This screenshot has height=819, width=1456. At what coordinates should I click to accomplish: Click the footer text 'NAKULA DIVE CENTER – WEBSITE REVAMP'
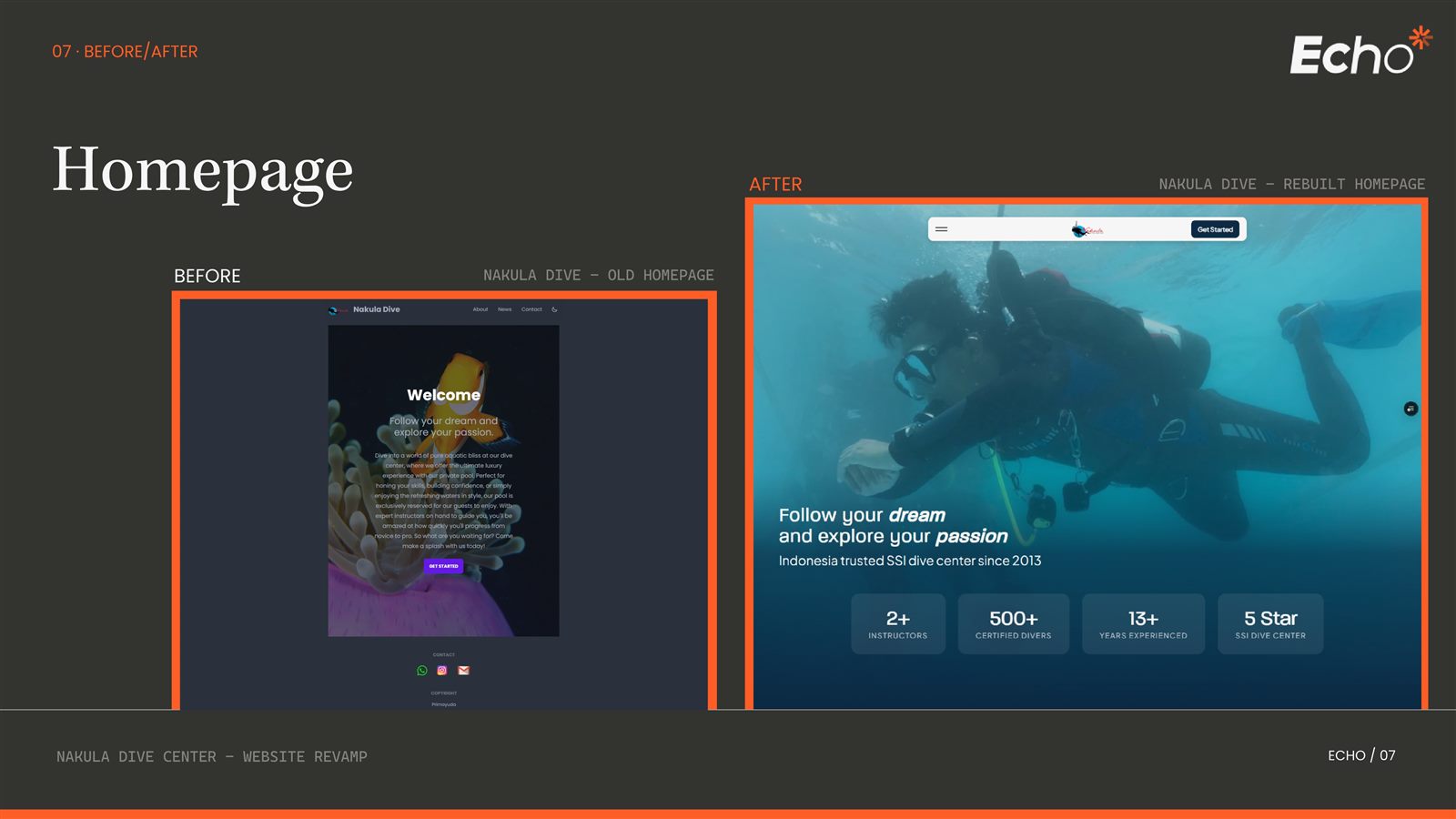click(212, 756)
